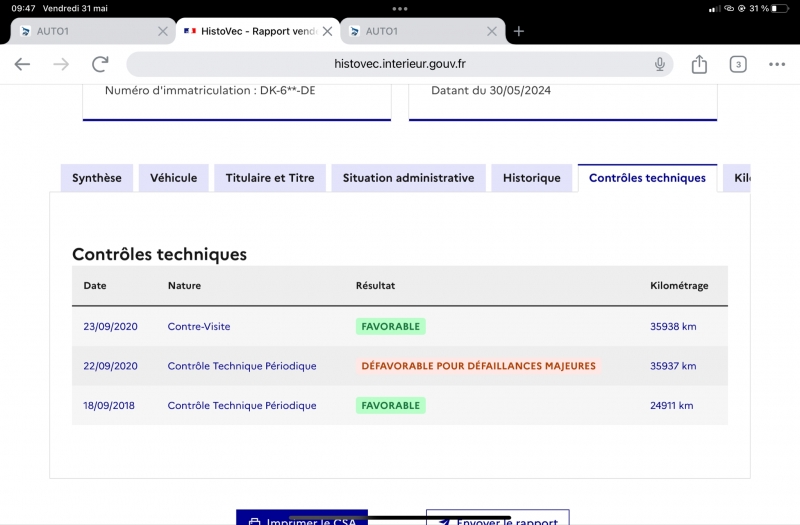Tap the battery indicator in status bar
800x525 pixels.
pos(780,8)
